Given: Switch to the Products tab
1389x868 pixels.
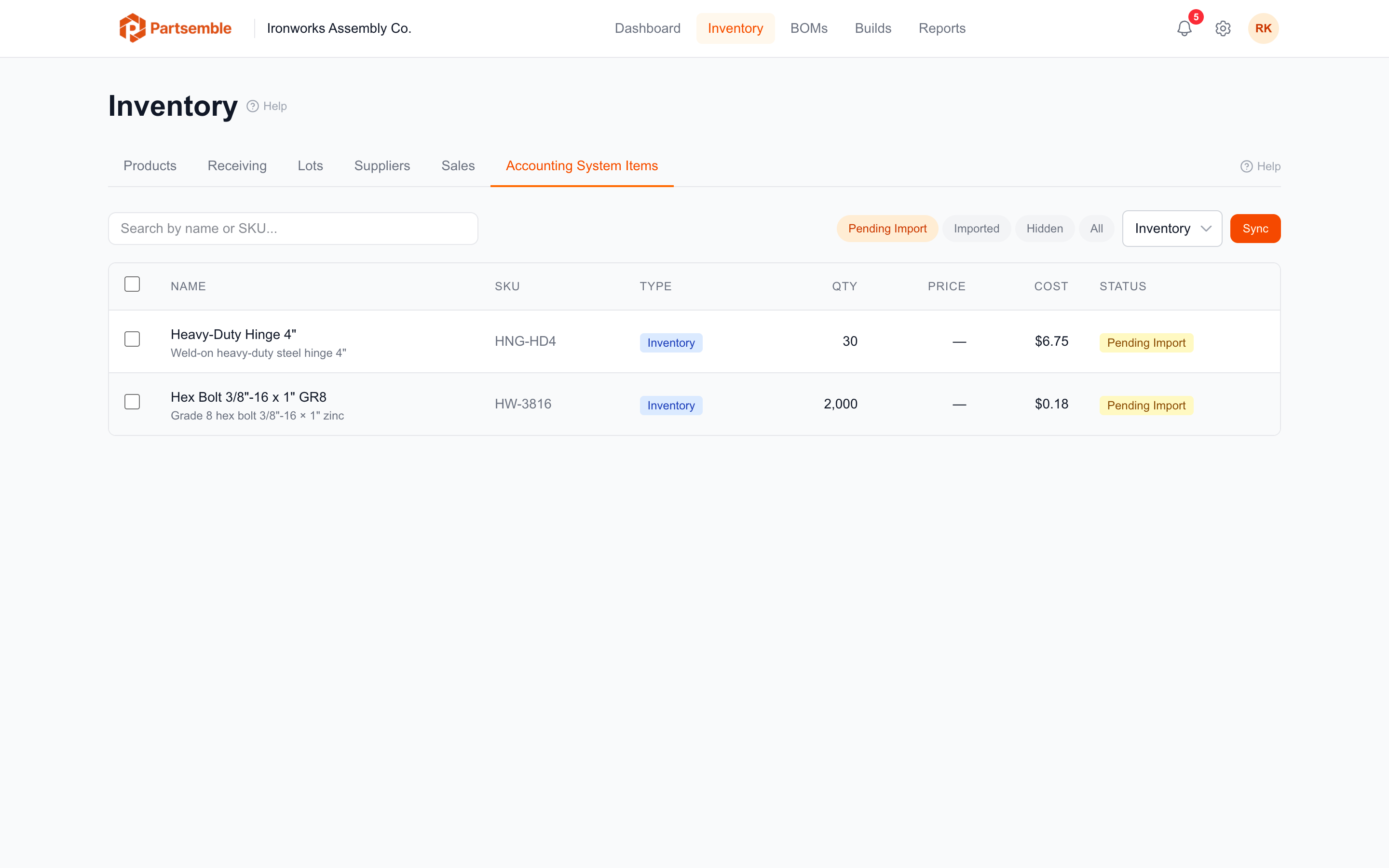Looking at the screenshot, I should 150,166.
